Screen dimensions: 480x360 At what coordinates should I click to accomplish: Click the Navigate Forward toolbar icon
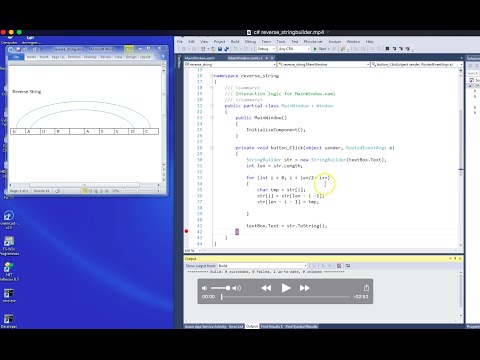(194, 49)
